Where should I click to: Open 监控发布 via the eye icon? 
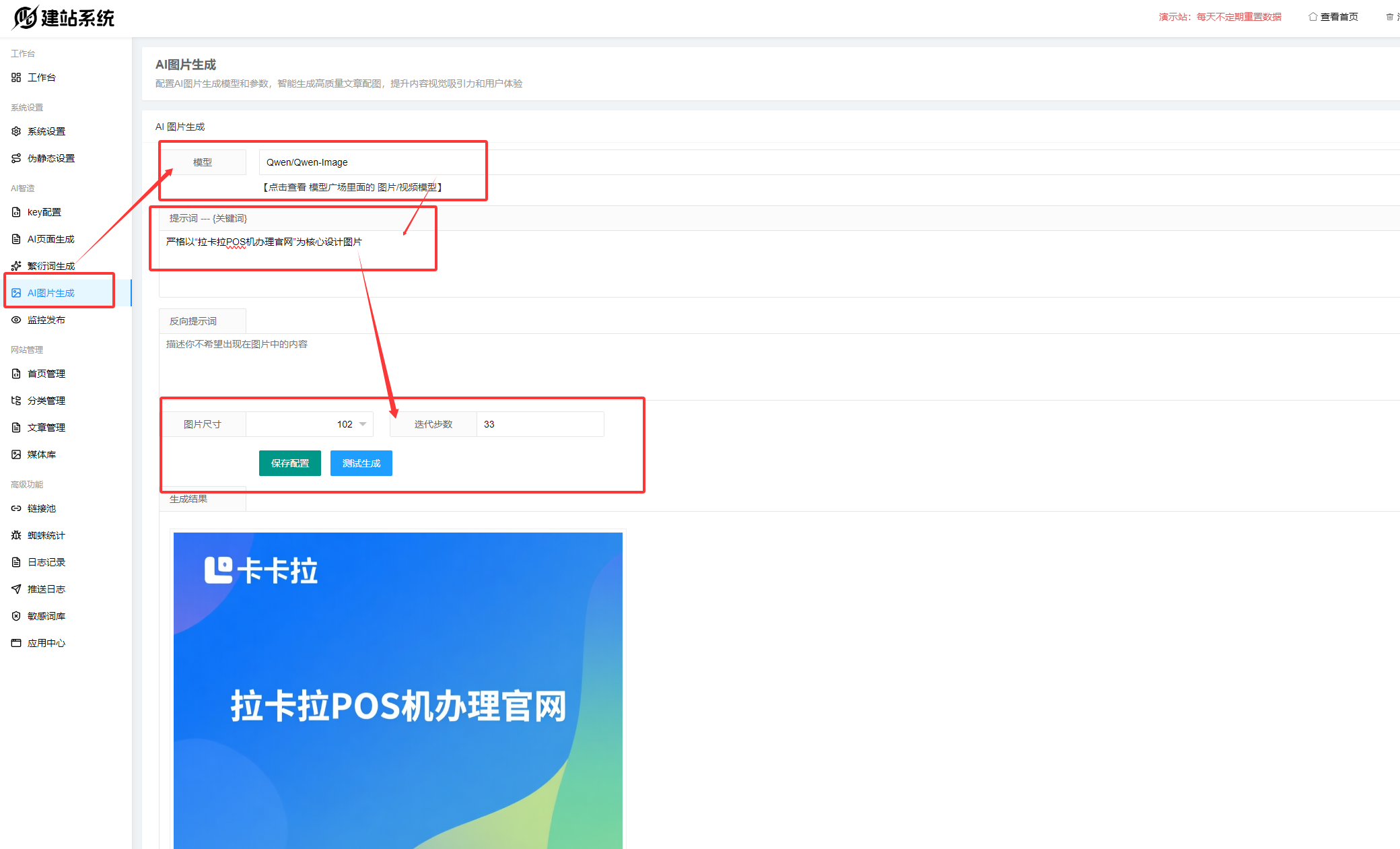point(16,320)
